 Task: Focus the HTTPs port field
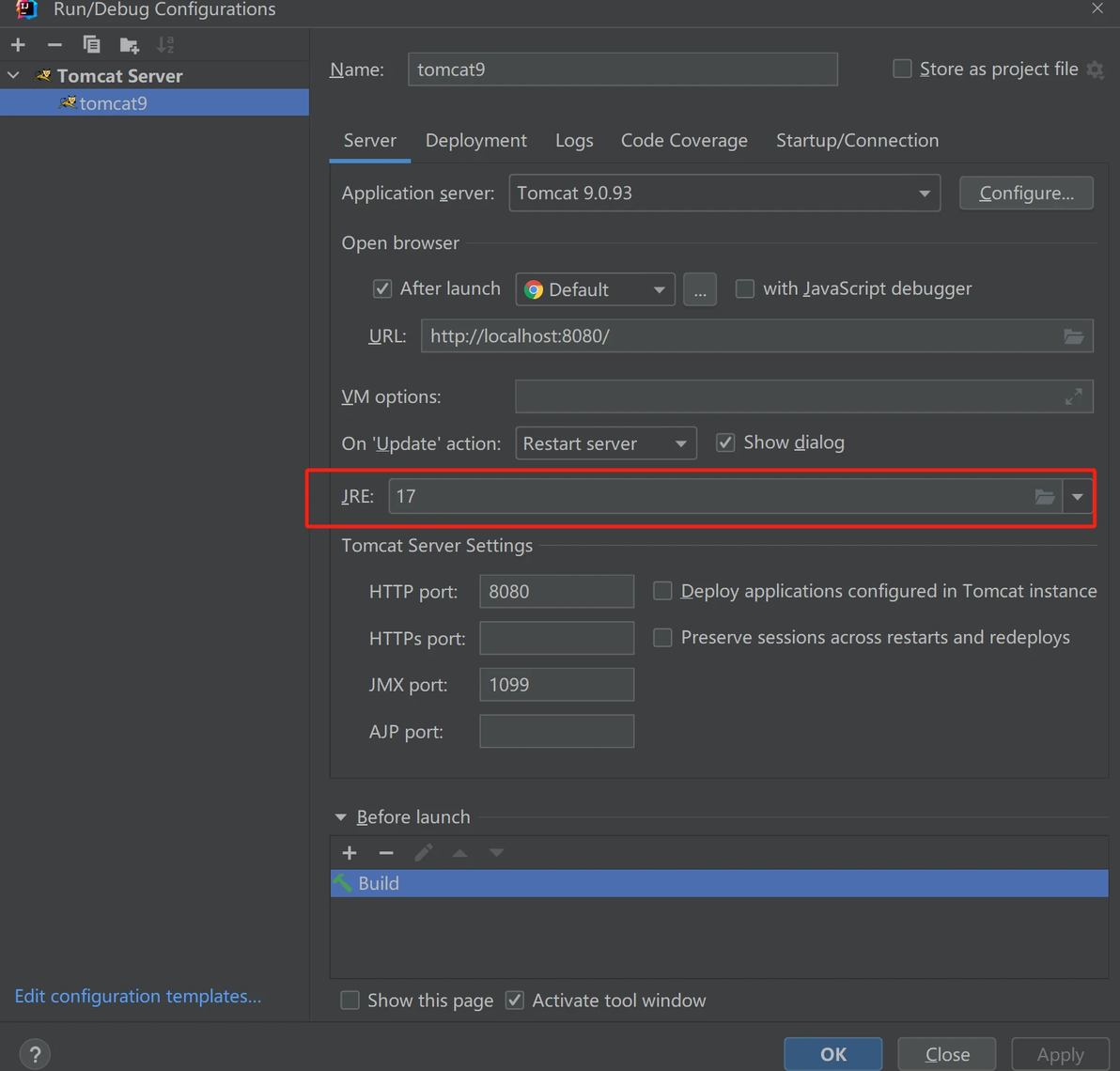556,638
